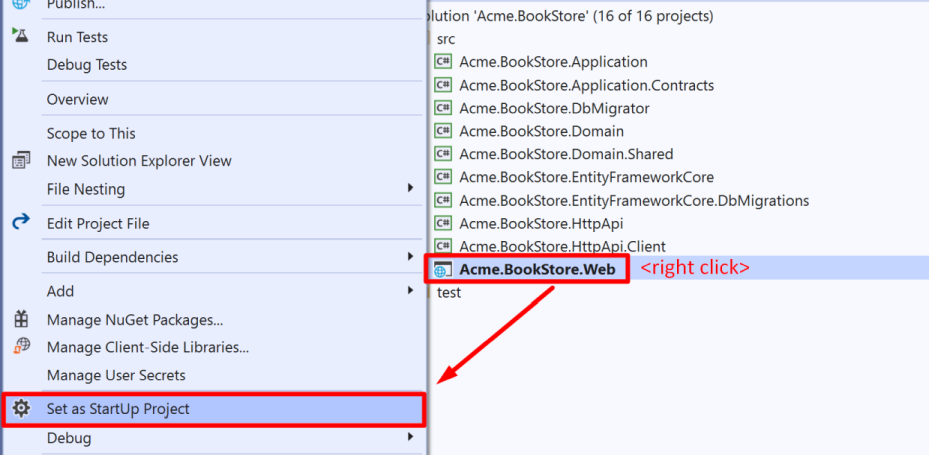Click the Edit Project File arrow icon
Screen dimensions: 929x455
pos(20,223)
